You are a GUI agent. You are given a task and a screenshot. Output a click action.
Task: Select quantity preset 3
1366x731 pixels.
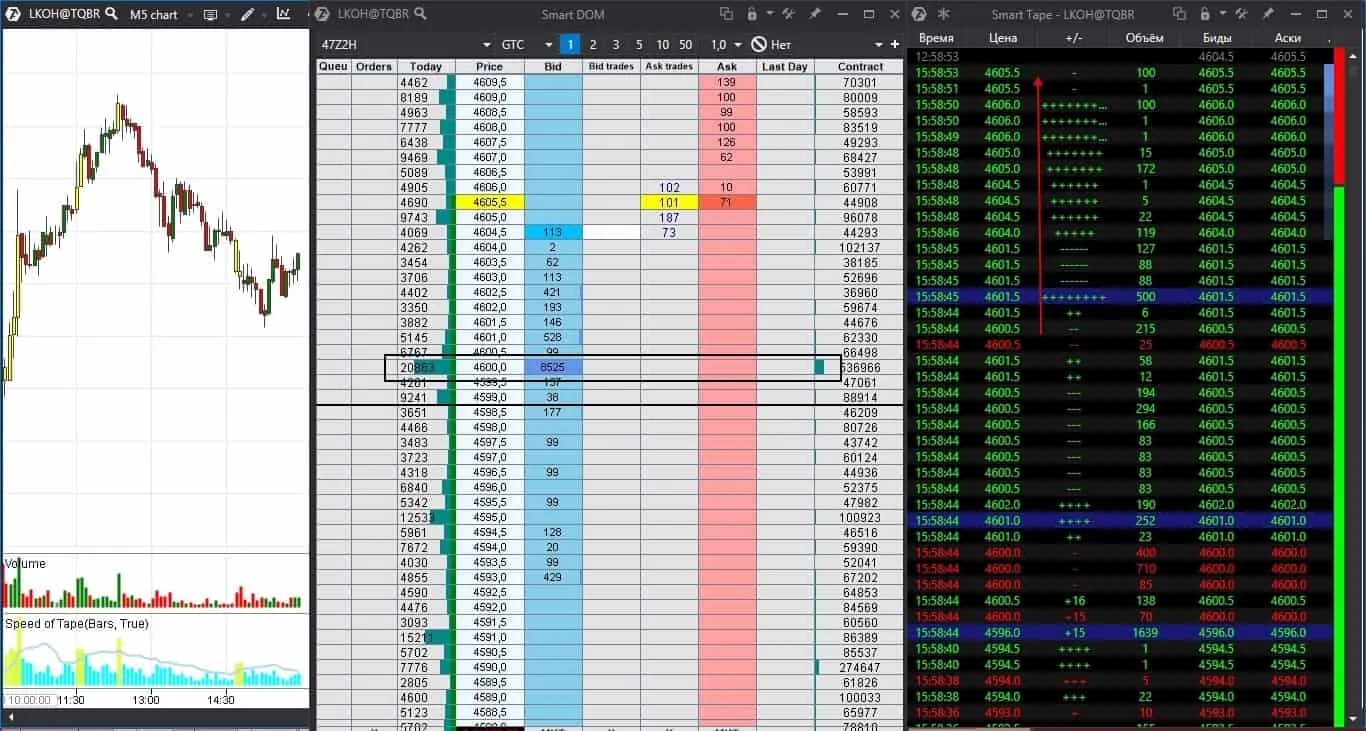(x=616, y=45)
